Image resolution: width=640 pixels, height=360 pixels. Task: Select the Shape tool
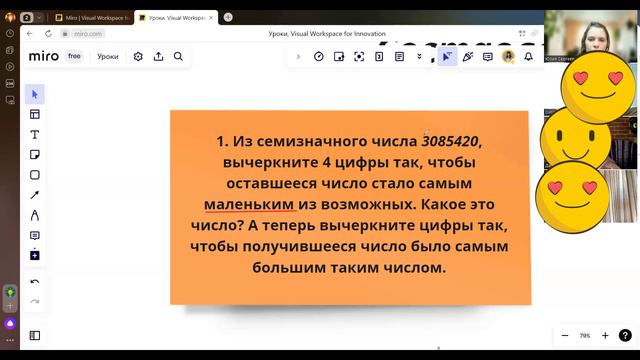[35, 175]
